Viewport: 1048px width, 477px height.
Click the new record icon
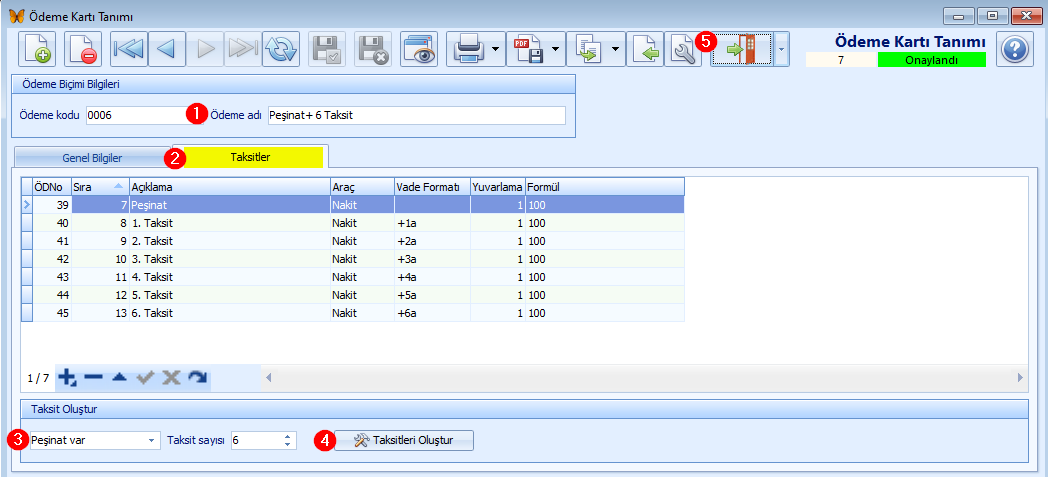(x=36, y=49)
